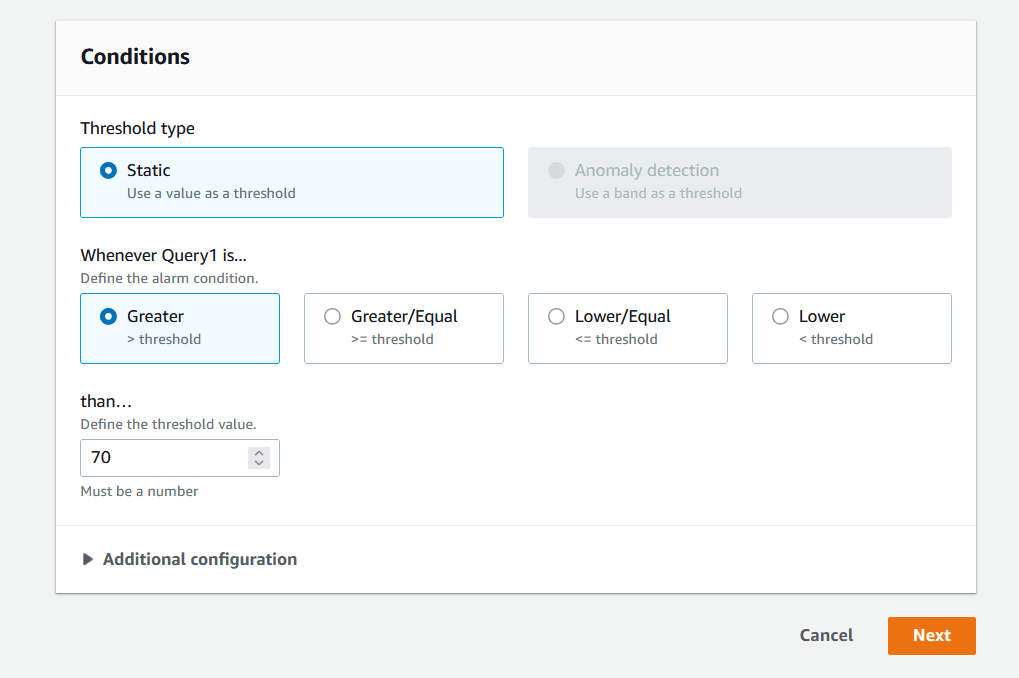Screen dimensions: 1019x678
Task: Increase threshold using the up stepper arrow
Action: click(x=260, y=453)
